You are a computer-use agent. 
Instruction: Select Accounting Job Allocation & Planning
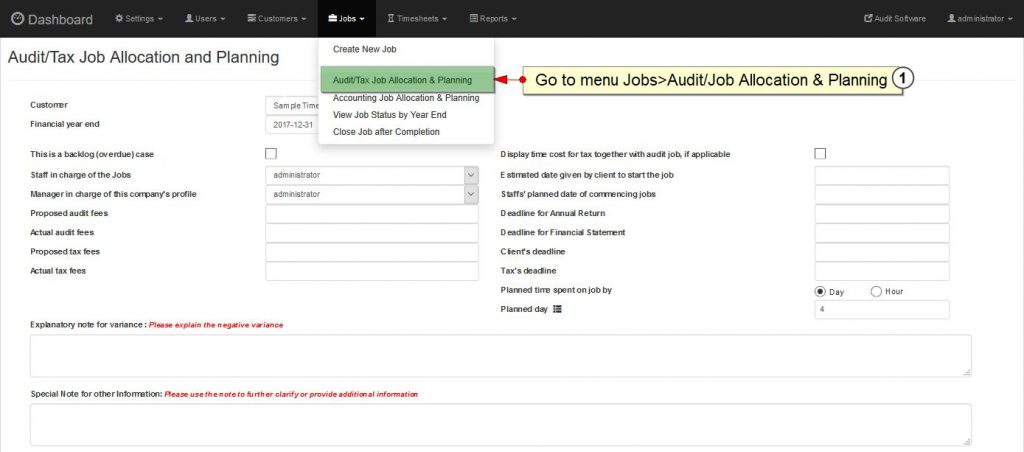[x=406, y=98]
